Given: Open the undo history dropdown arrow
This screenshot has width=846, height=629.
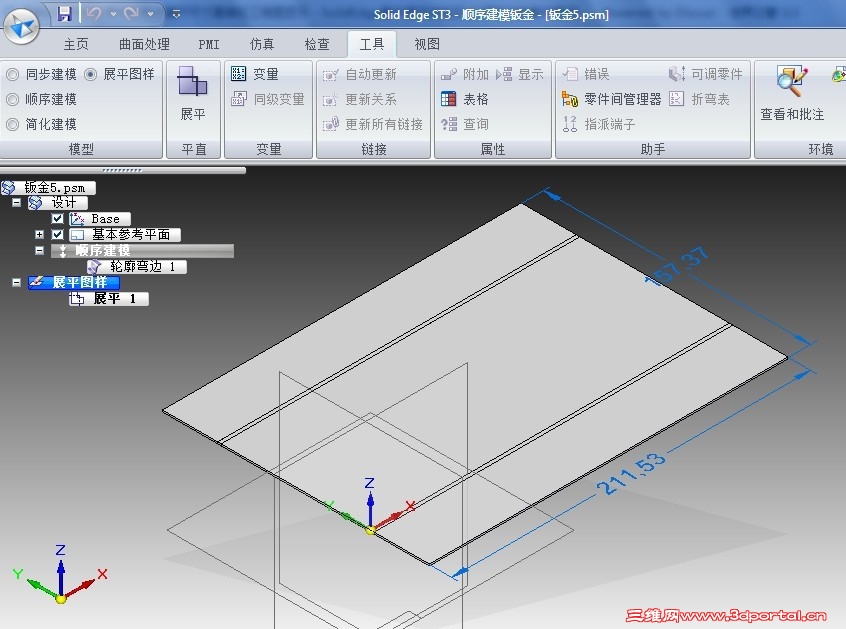Looking at the screenshot, I should 113,14.
